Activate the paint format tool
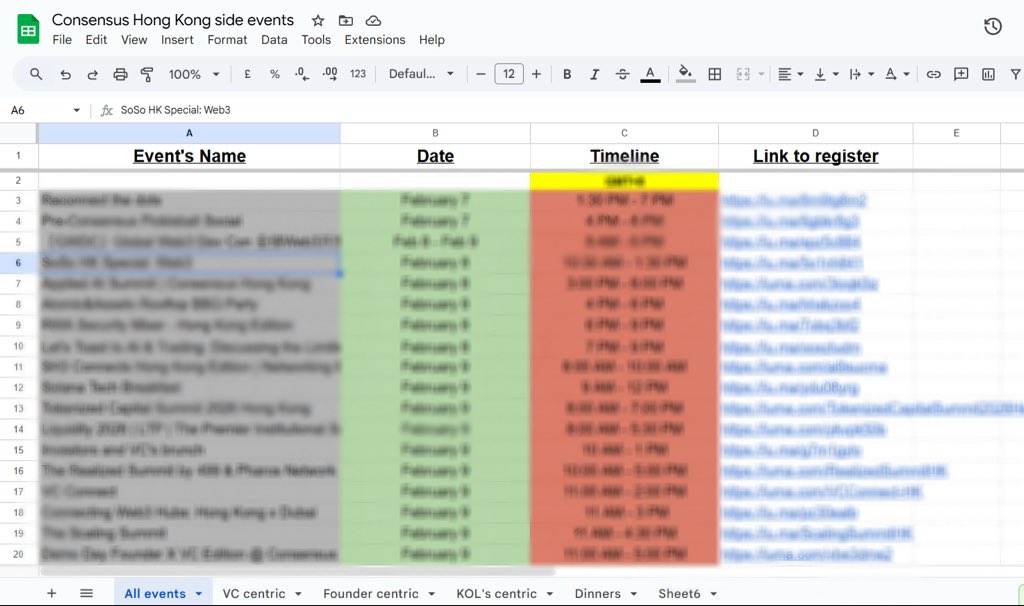1024x606 pixels. pyautogui.click(x=147, y=74)
